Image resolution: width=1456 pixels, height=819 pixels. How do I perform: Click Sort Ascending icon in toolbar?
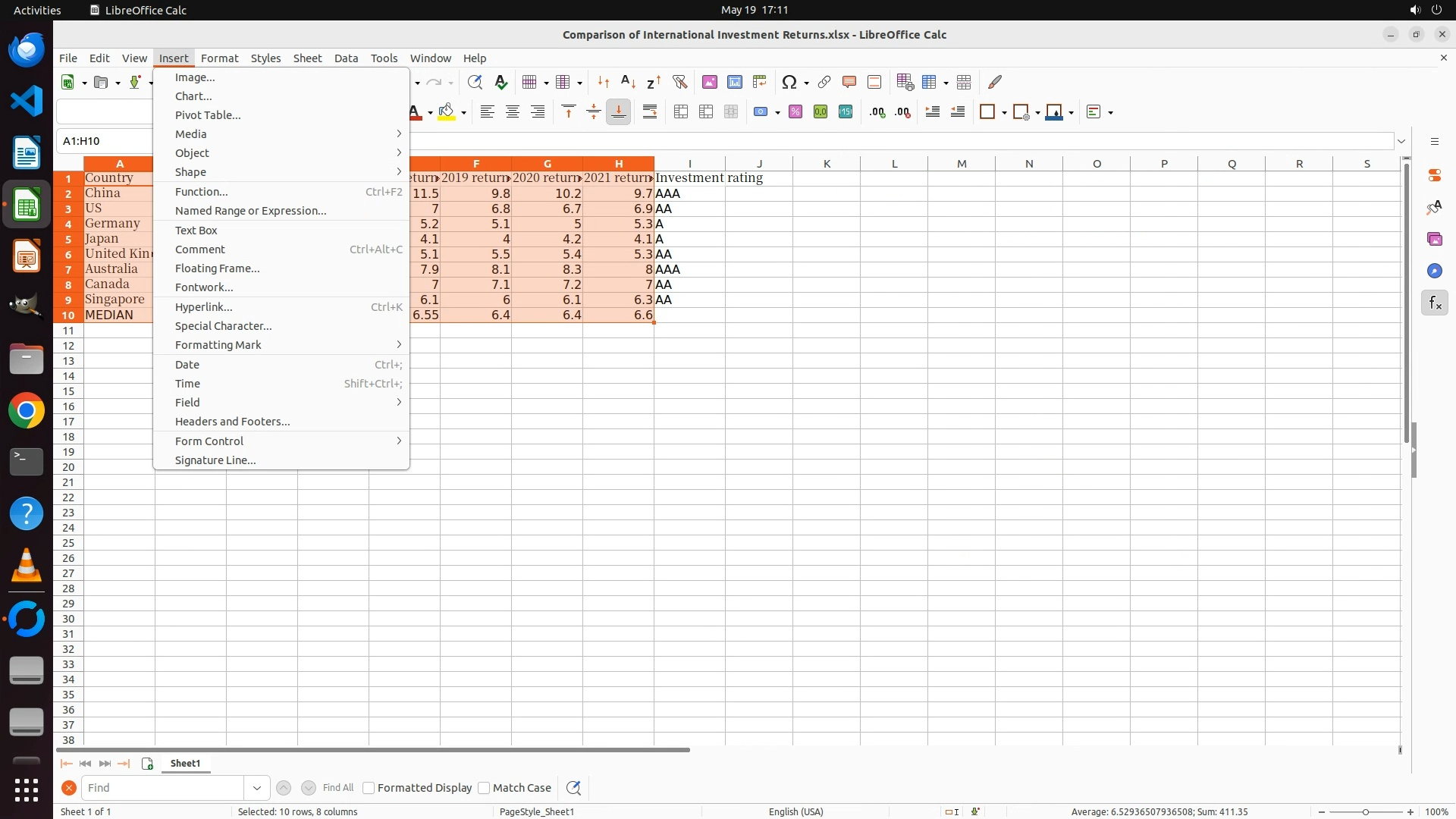(628, 82)
